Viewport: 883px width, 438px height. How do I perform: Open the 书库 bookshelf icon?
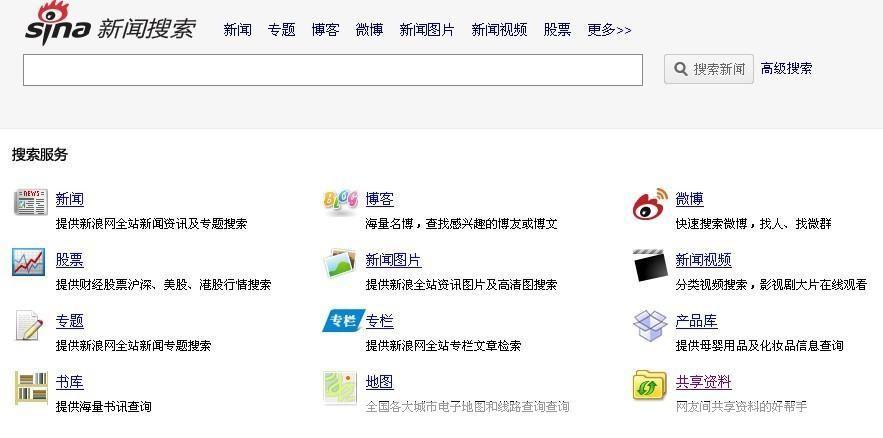[x=31, y=387]
